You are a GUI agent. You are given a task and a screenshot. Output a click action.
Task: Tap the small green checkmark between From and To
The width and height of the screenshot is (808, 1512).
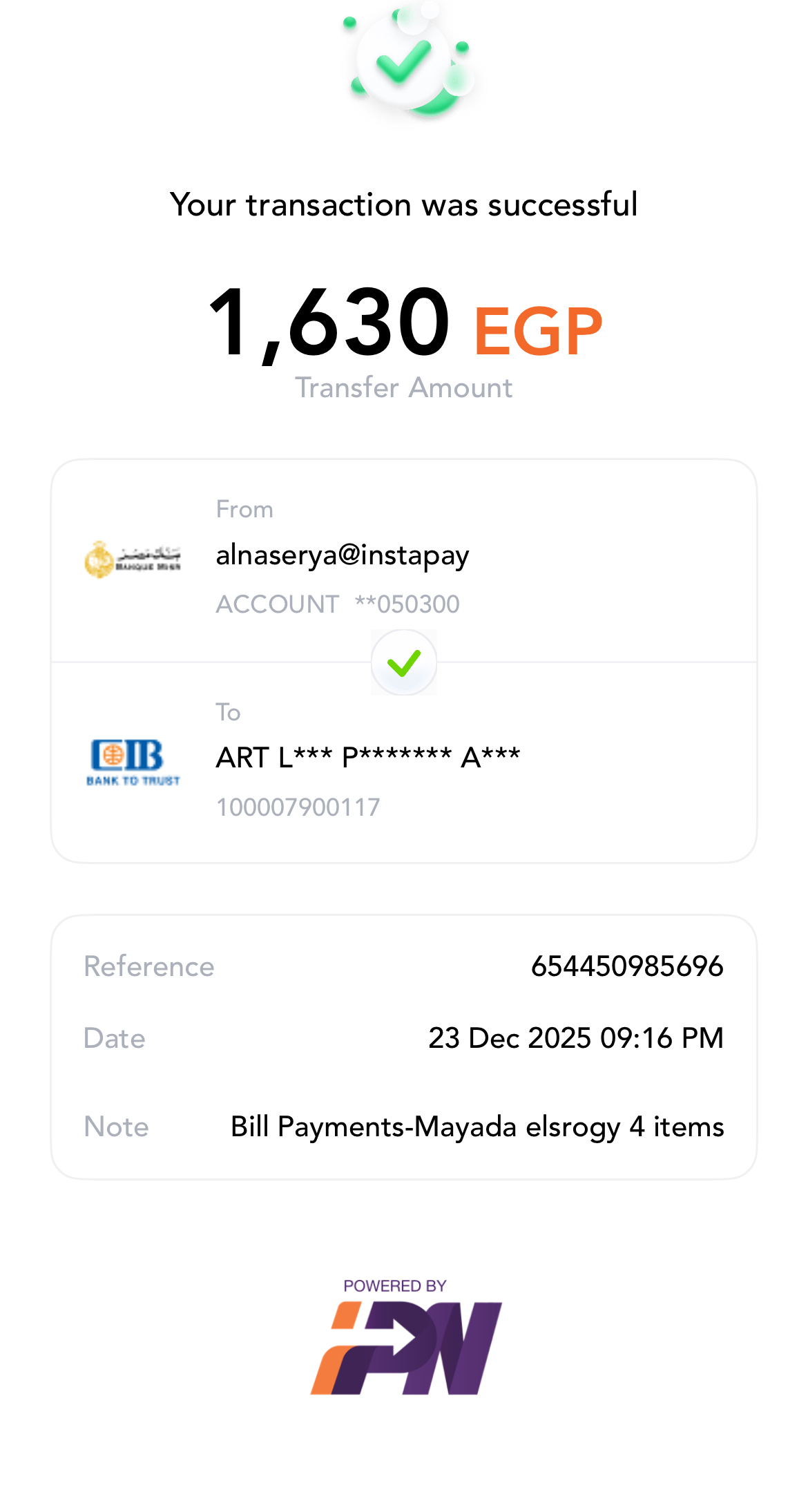404,662
